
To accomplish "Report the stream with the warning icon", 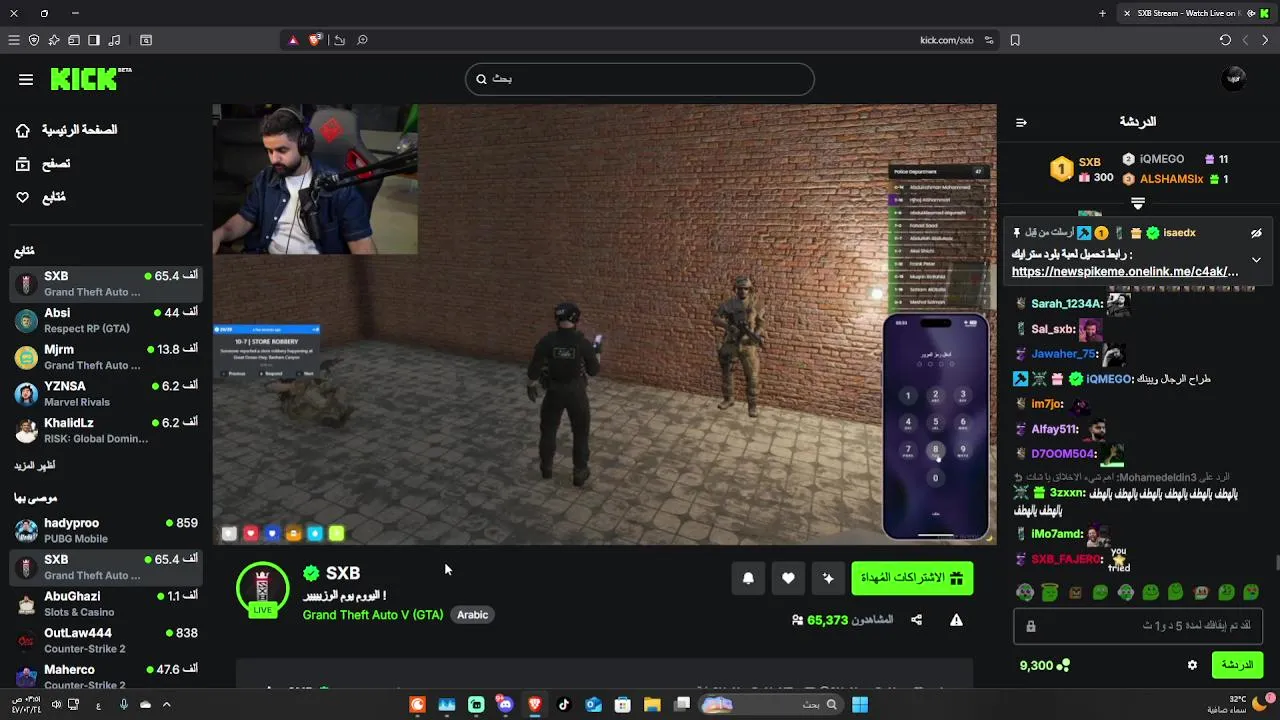I will [956, 620].
